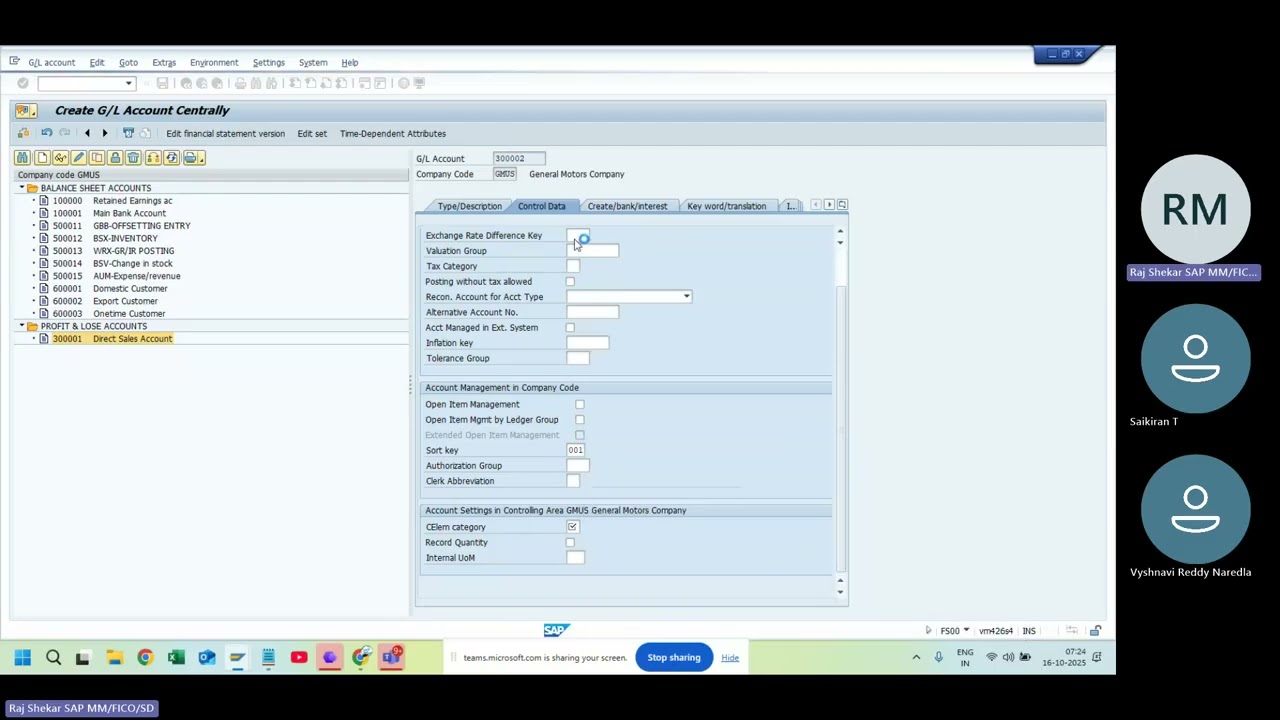Switch to the Create/bank/interest tab
Viewport: 1280px width, 720px height.
coord(627,206)
